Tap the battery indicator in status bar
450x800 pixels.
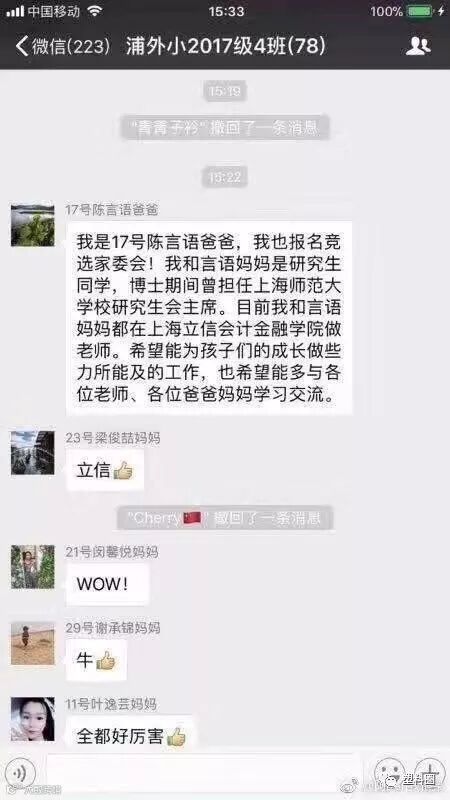(x=419, y=11)
